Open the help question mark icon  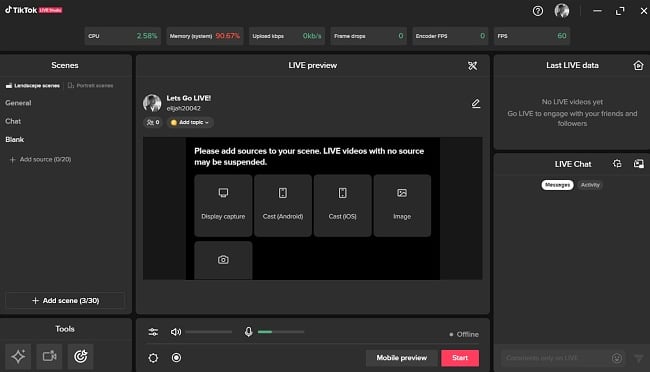tap(538, 11)
